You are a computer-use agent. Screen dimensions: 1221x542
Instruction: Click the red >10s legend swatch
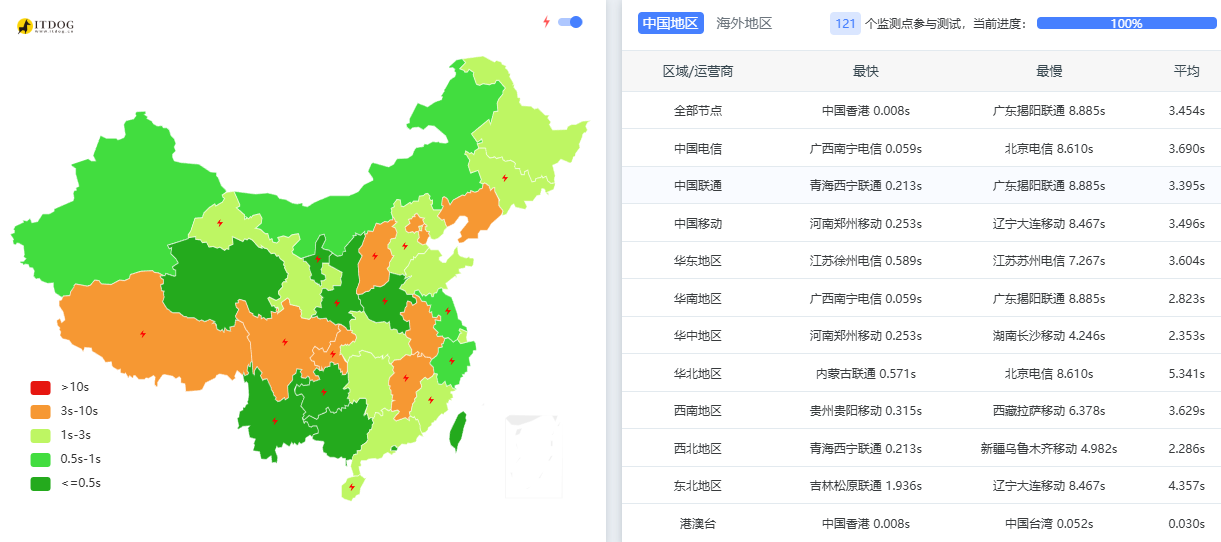pyautogui.click(x=40, y=387)
